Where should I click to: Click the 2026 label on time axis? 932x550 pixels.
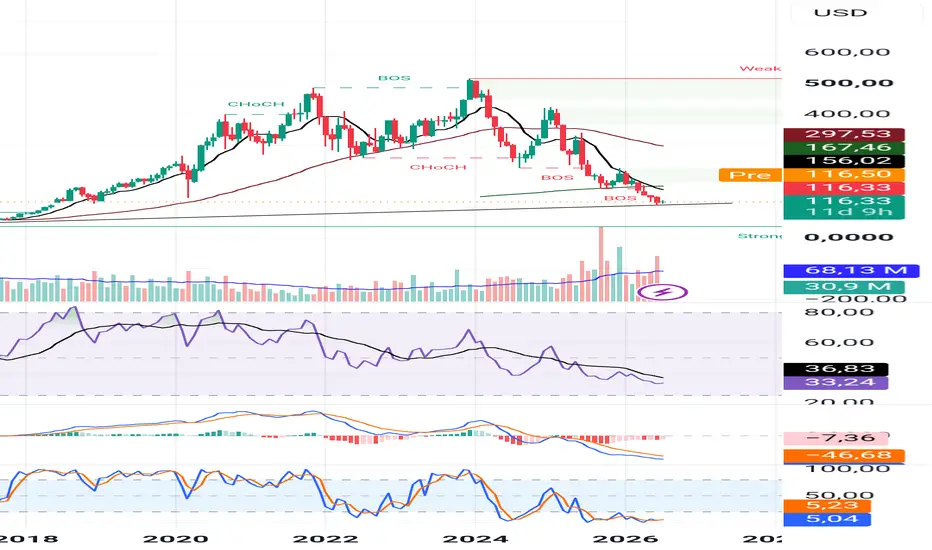tap(626, 539)
